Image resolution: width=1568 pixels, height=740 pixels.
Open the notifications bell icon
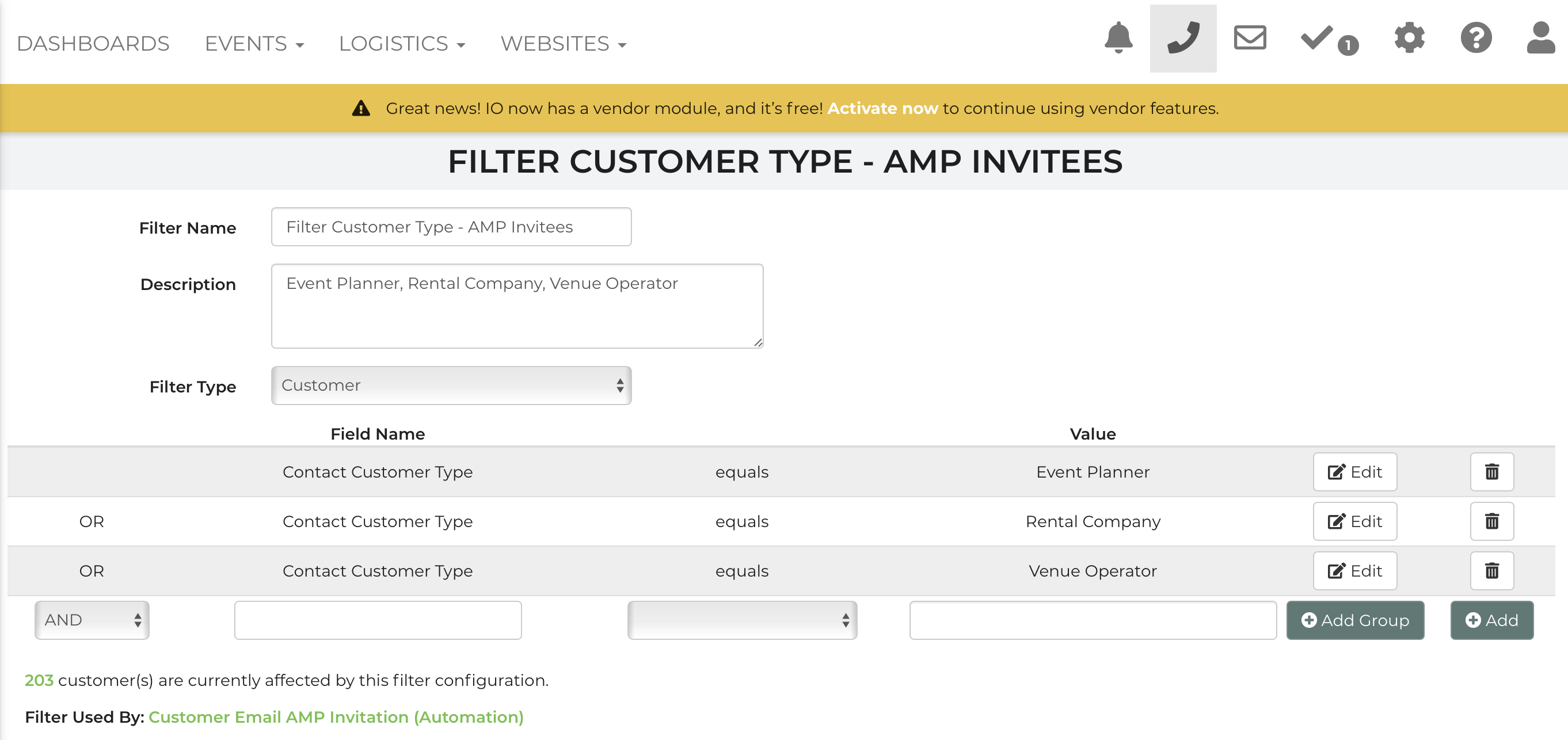[1117, 39]
